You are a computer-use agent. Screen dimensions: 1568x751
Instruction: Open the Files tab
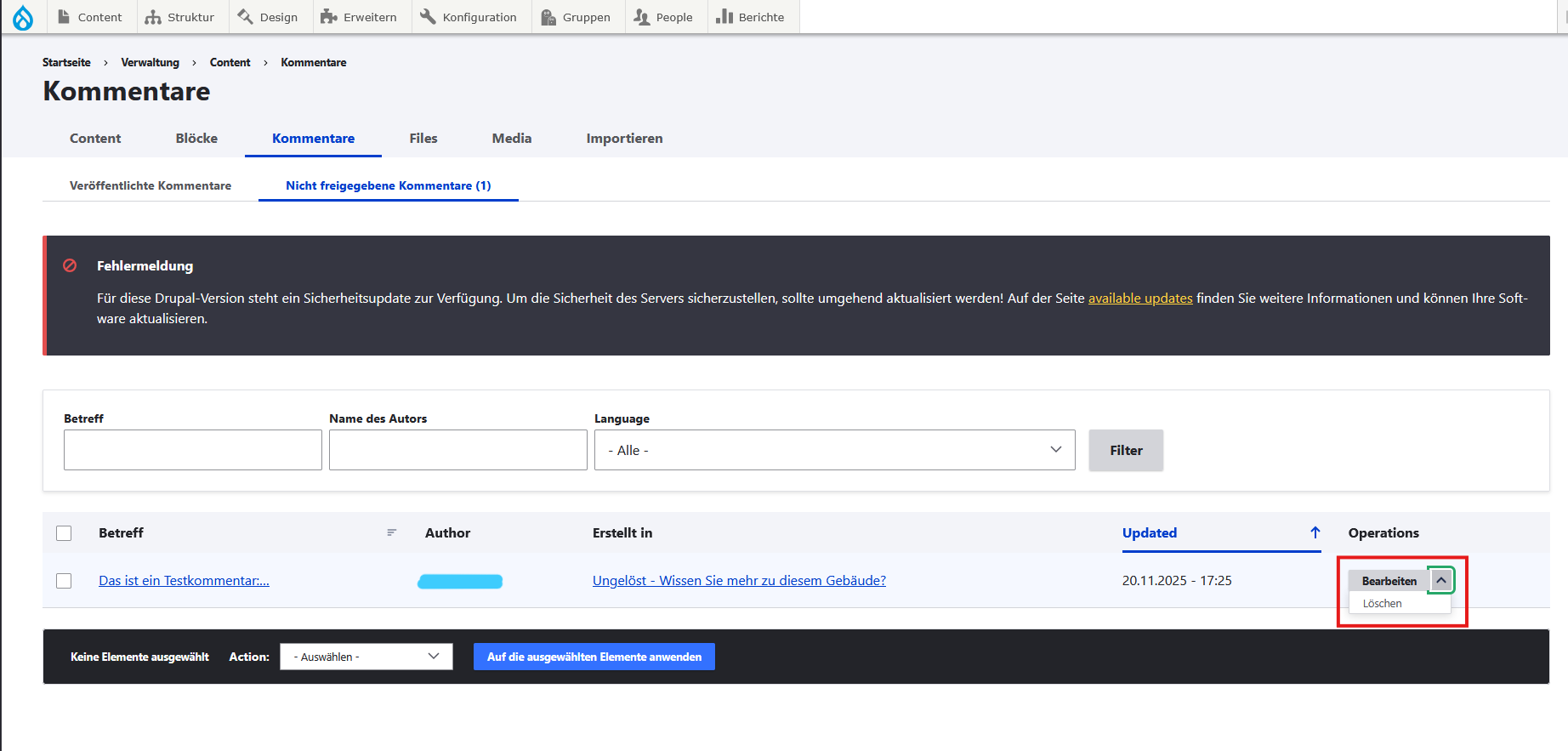coord(423,138)
